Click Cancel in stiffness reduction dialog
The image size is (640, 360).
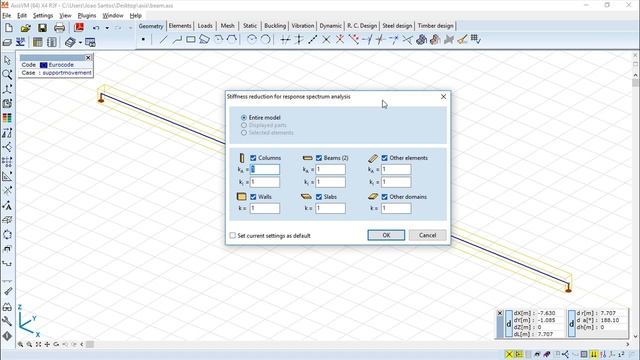(427, 235)
